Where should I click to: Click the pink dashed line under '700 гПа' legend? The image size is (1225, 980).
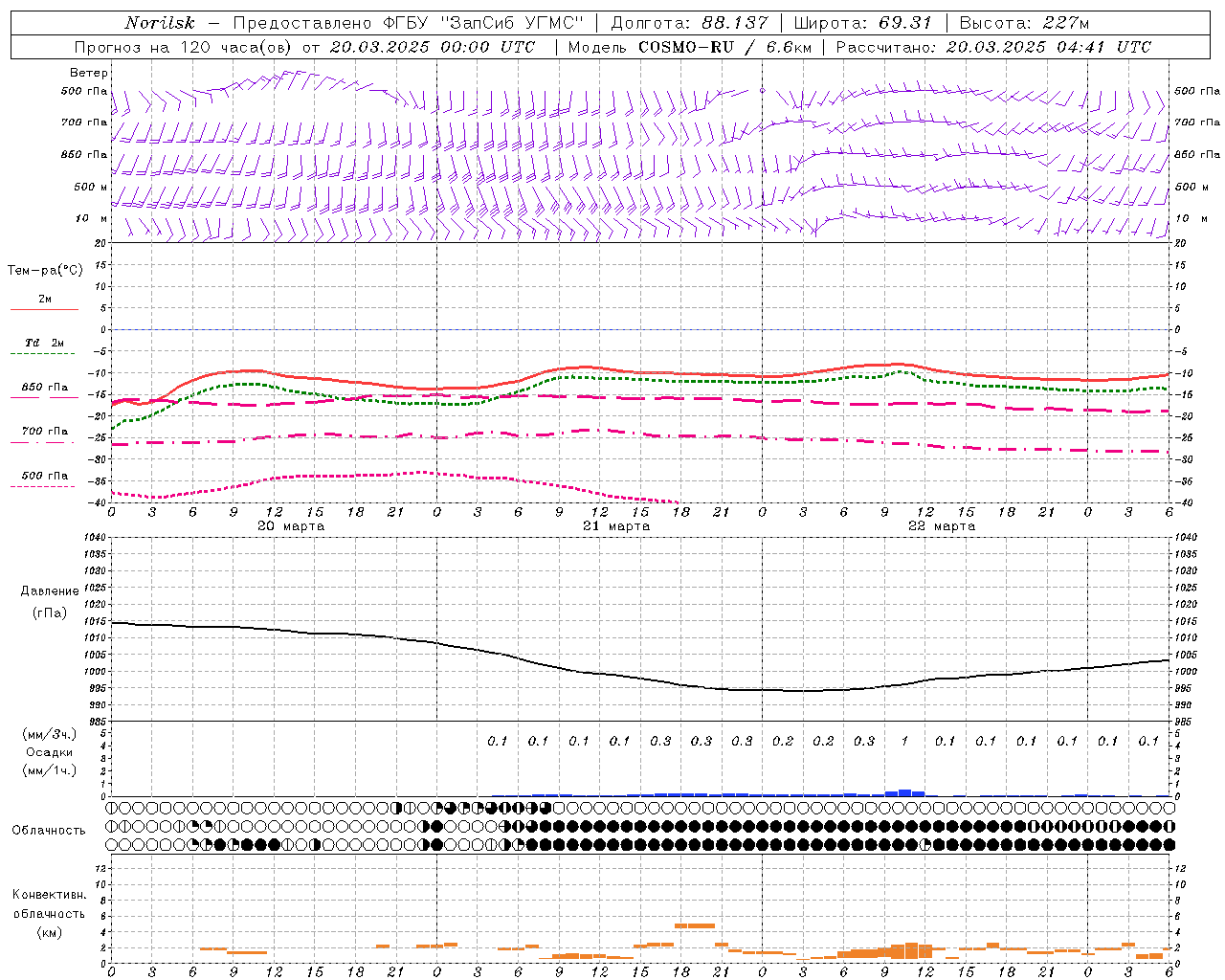(42, 443)
